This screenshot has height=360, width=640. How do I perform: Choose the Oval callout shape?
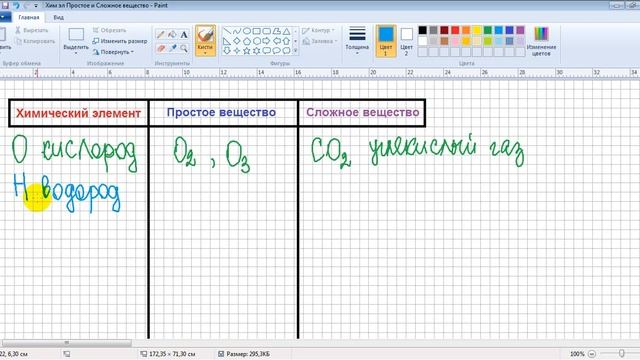pyautogui.click(x=277, y=51)
